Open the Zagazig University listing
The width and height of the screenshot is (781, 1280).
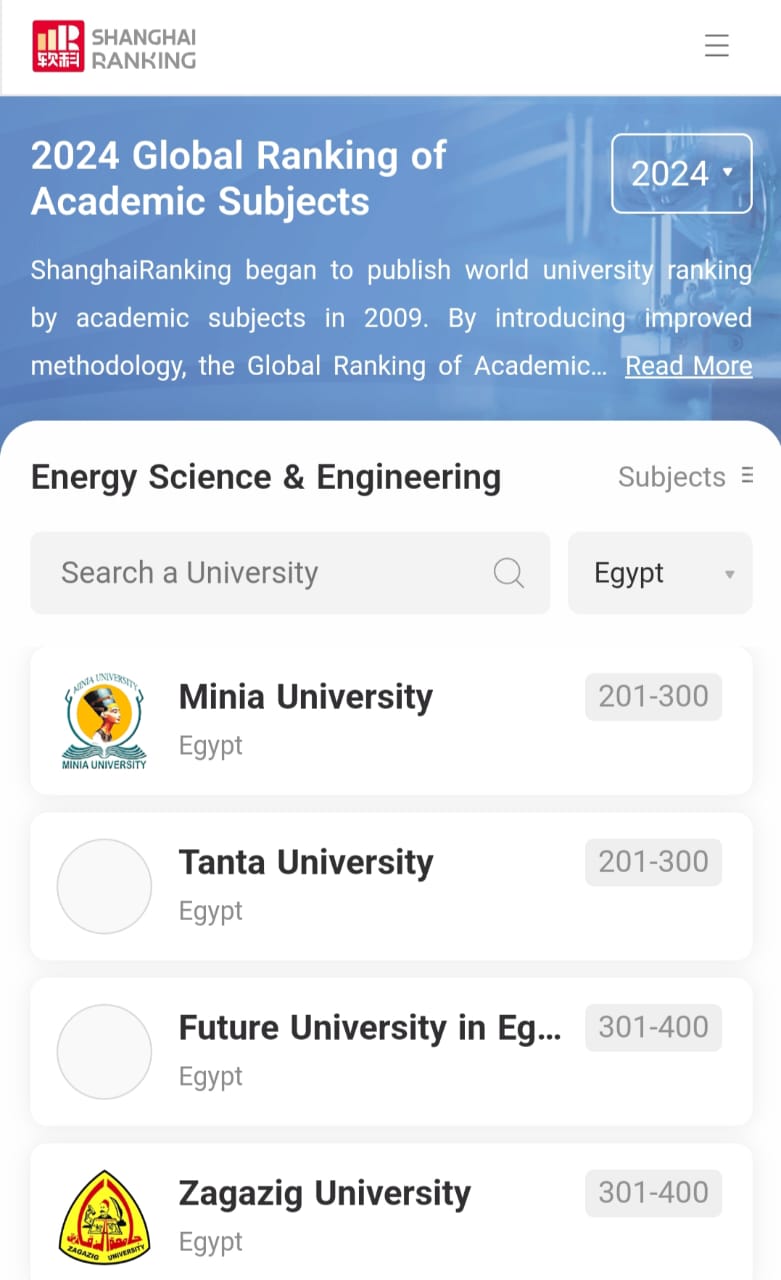[391, 1212]
